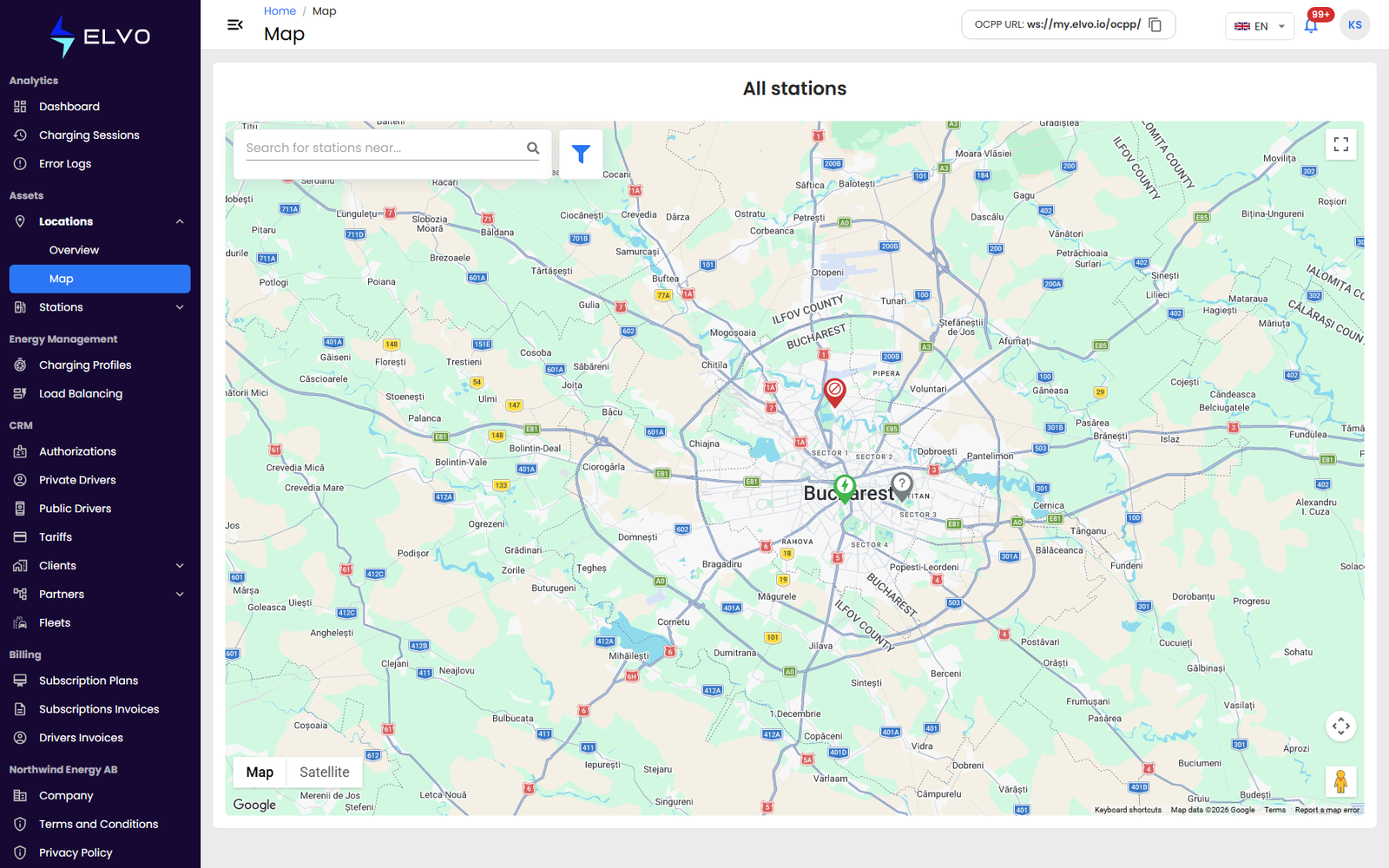The width and height of the screenshot is (1389, 868).
Task: Open map camera controls
Action: pos(1341,726)
